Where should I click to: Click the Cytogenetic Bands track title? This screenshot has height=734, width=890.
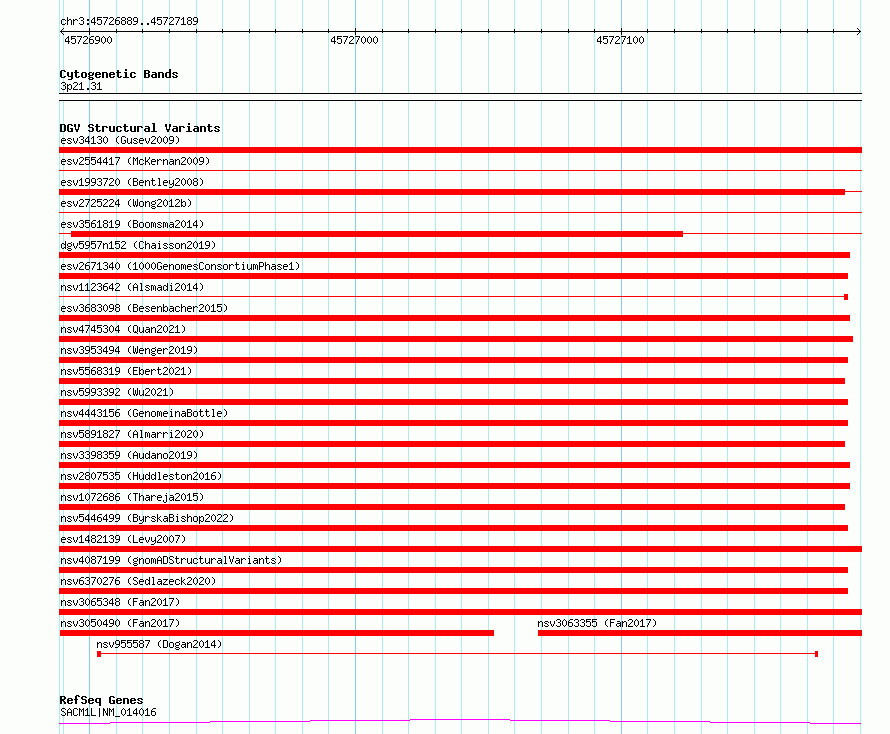click(119, 74)
